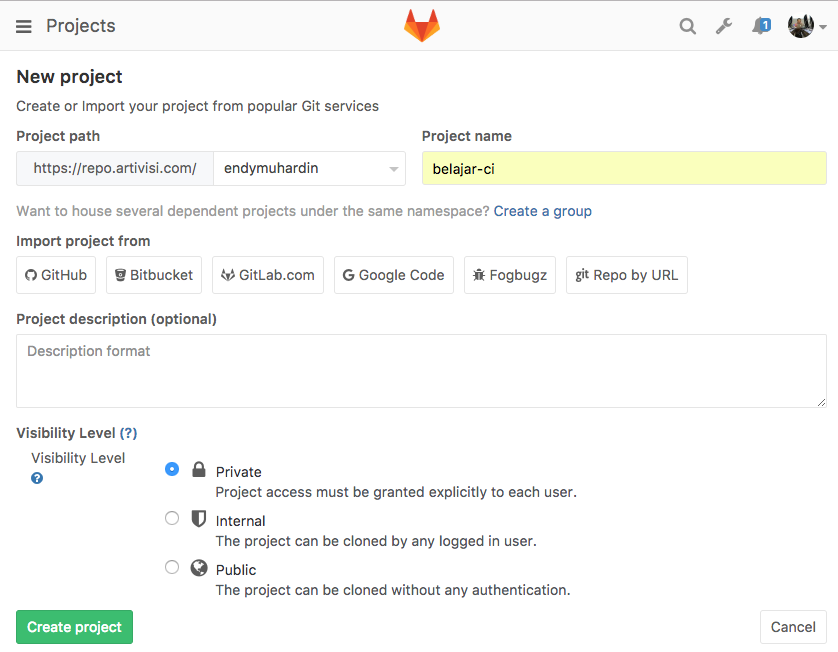Screen dimensions: 838x652
Task: Click the green Create project button
Action: point(74,627)
